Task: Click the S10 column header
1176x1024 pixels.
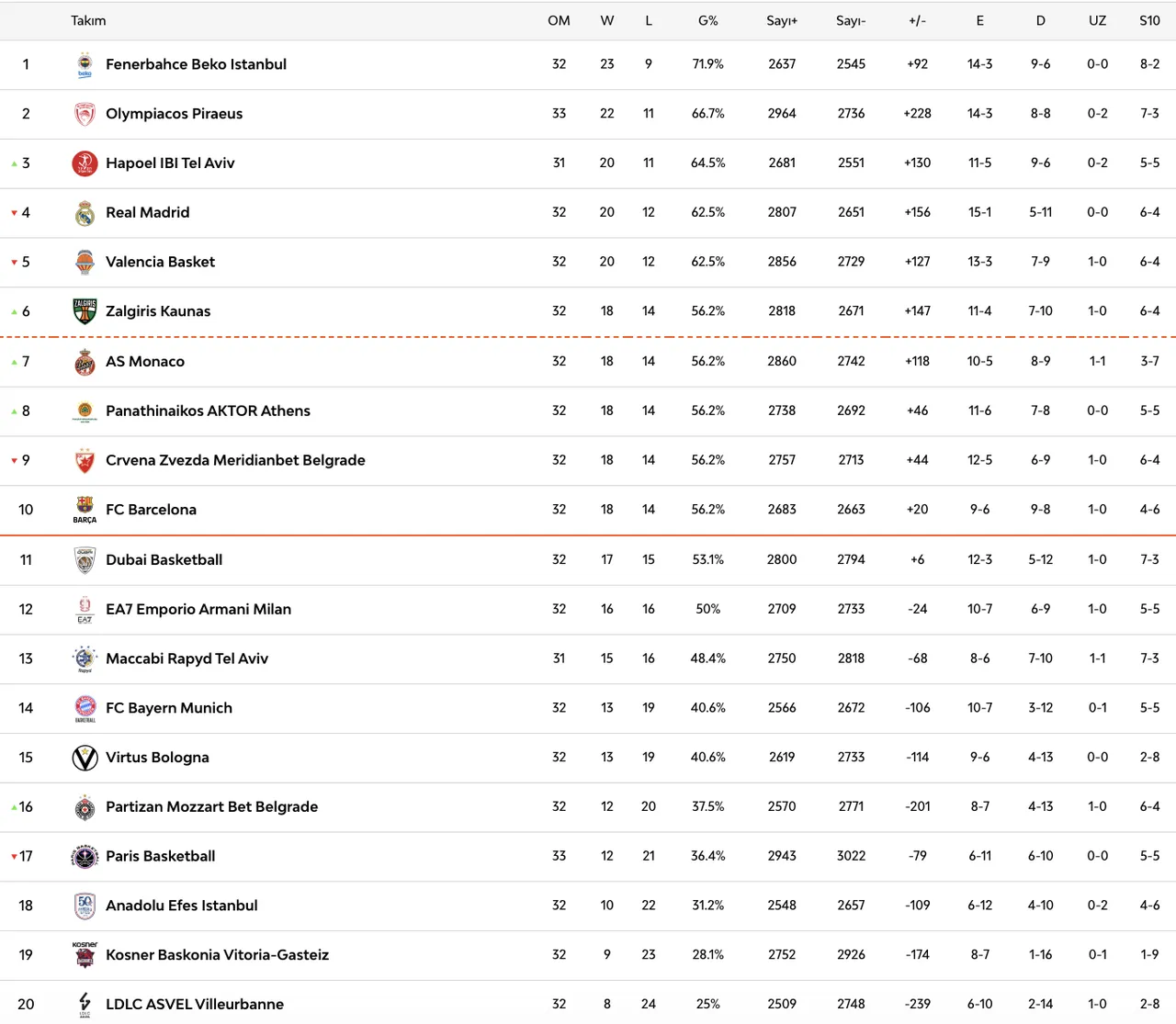Action: (1149, 20)
